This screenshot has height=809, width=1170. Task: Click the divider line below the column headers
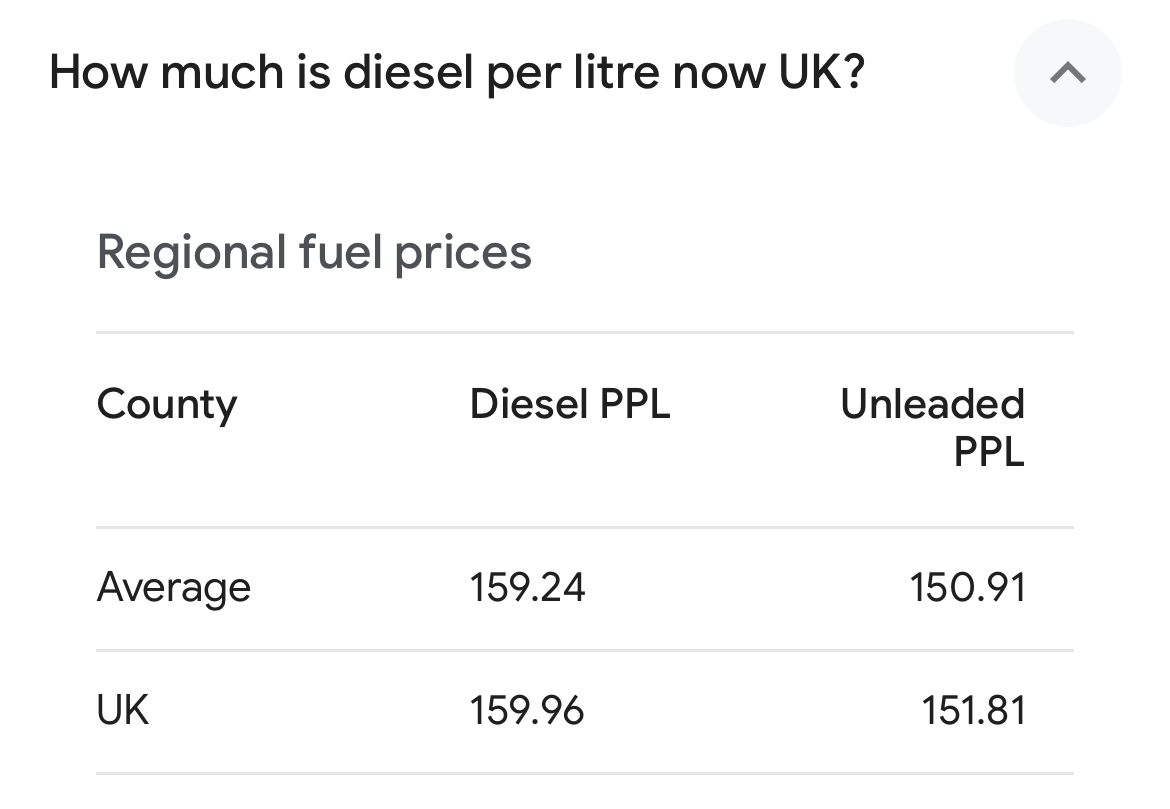(584, 527)
